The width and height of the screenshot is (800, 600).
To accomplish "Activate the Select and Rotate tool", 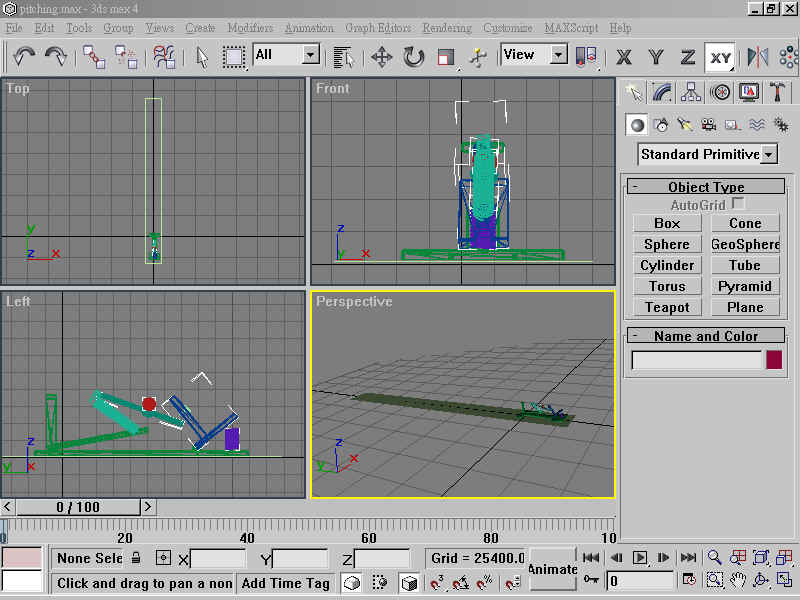I will (413, 57).
